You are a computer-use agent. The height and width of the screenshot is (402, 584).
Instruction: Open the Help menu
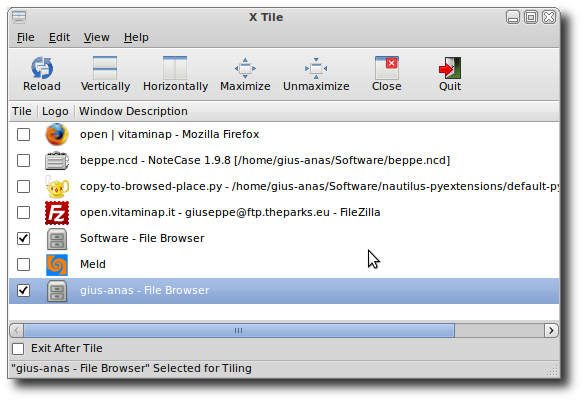click(136, 37)
